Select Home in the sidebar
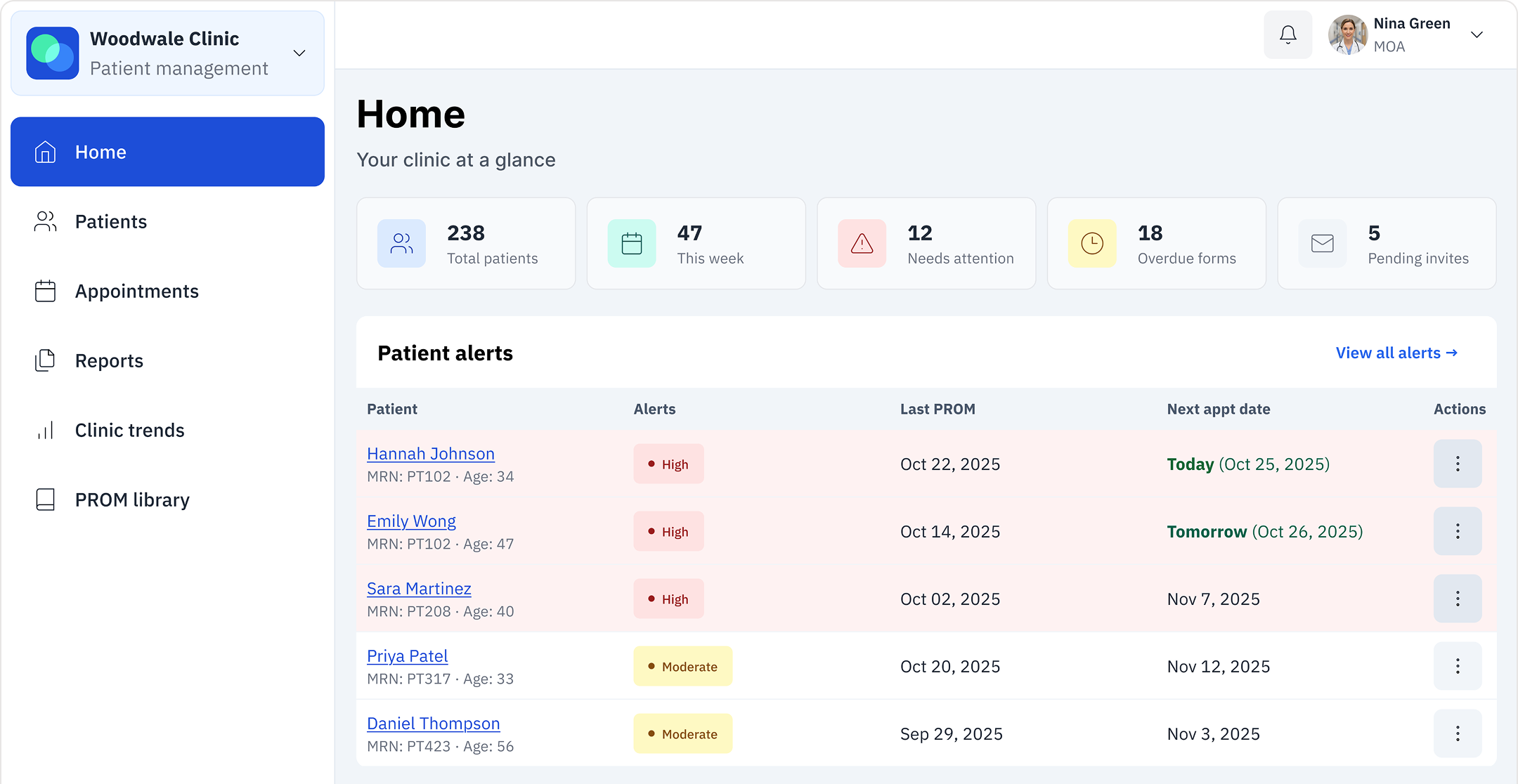The height and width of the screenshot is (784, 1518). pos(100,151)
